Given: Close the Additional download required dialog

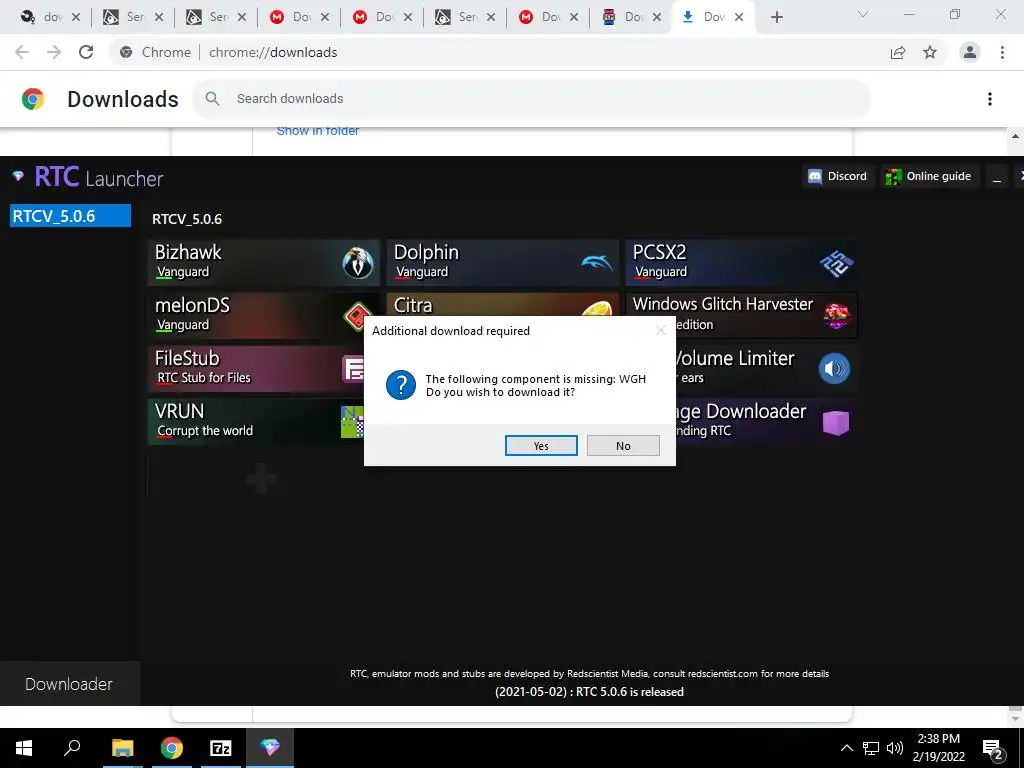Looking at the screenshot, I should click(660, 330).
